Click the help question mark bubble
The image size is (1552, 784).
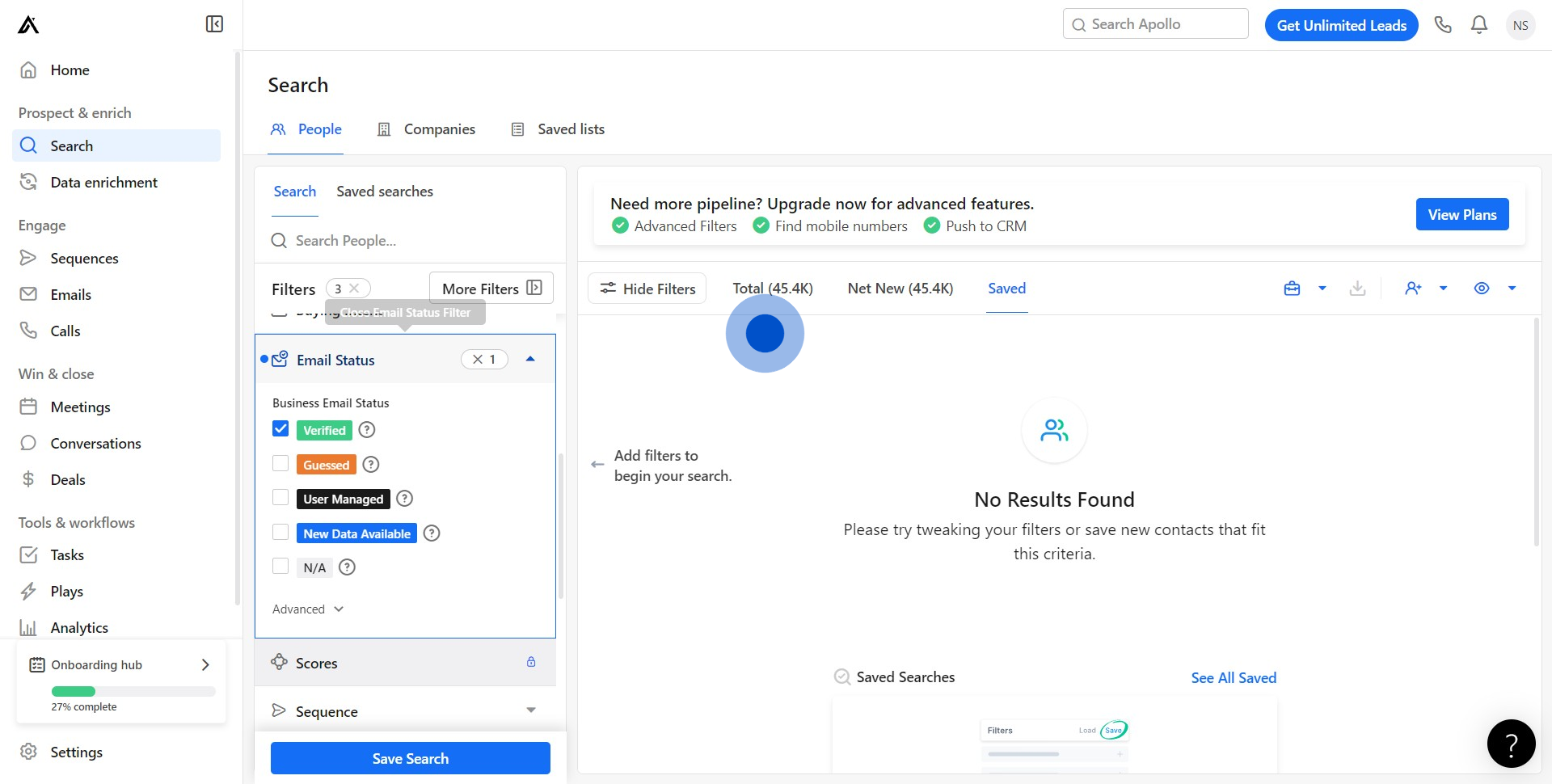(1511, 744)
